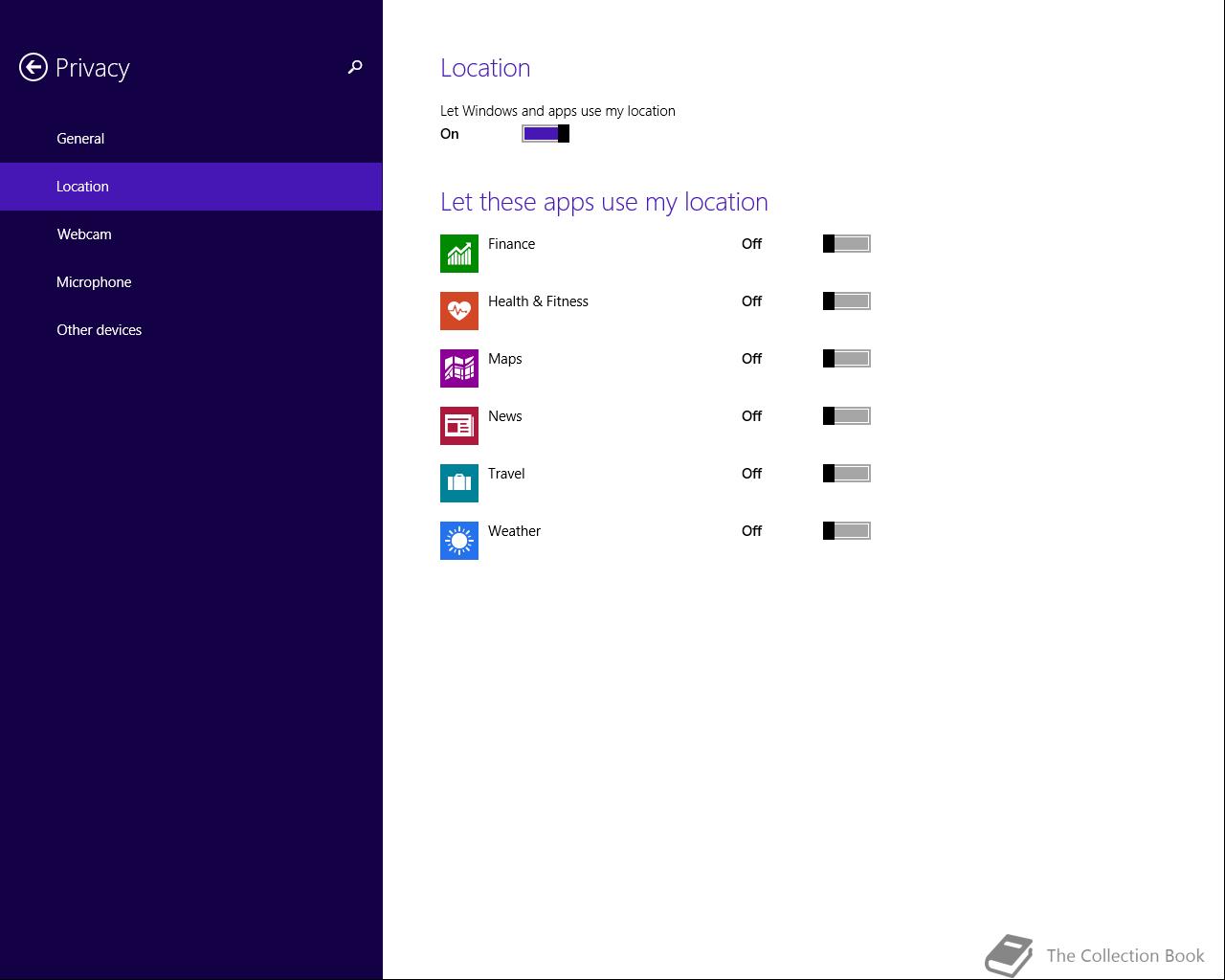This screenshot has height=980, width=1225.
Task: Open the search magnifier in Privacy panel
Action: (x=355, y=67)
